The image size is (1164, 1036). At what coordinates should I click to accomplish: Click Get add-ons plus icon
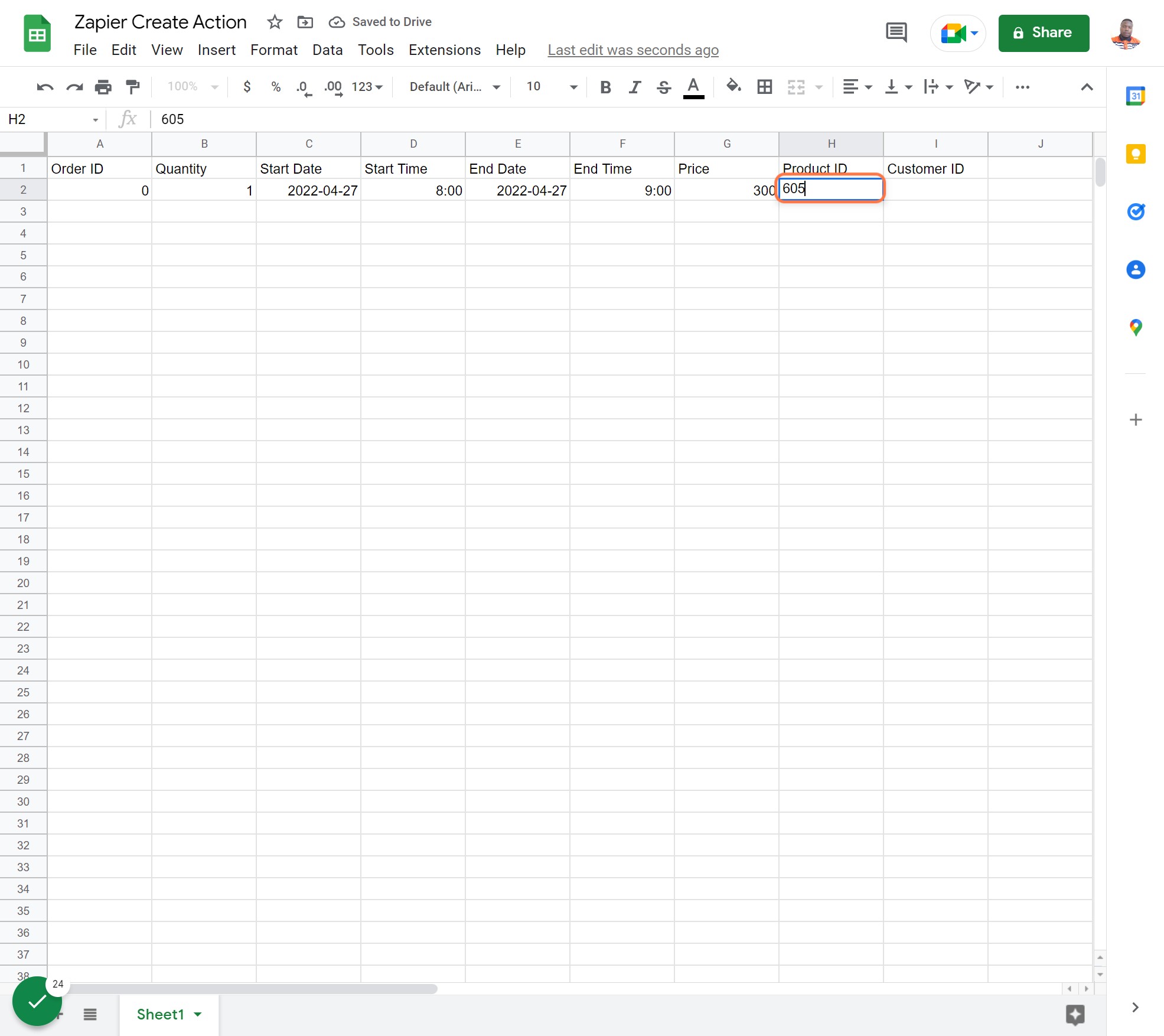point(1136,420)
